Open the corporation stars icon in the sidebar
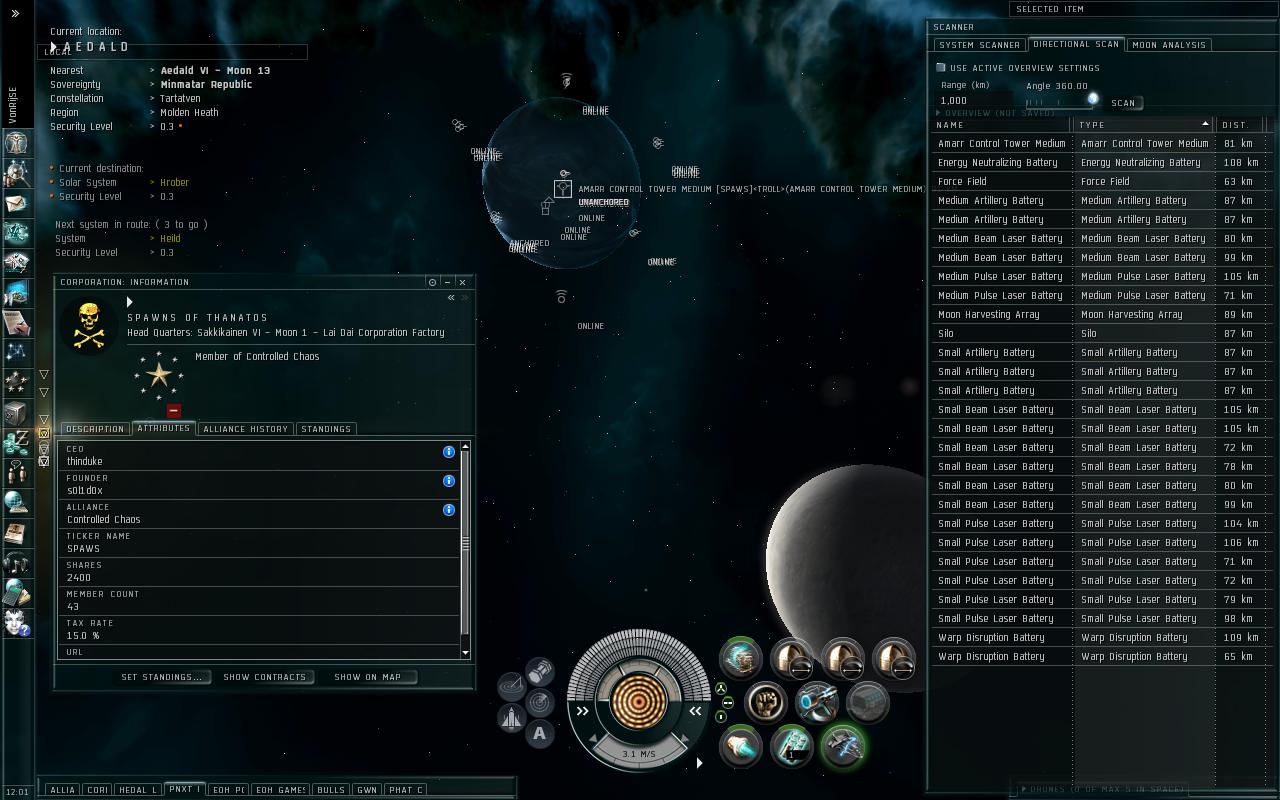 coord(16,381)
